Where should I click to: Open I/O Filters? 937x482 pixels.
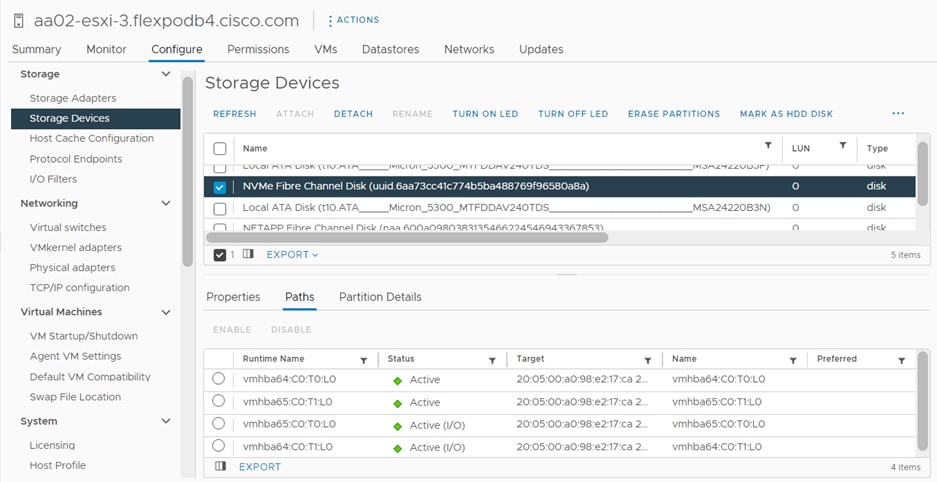[x=53, y=179]
